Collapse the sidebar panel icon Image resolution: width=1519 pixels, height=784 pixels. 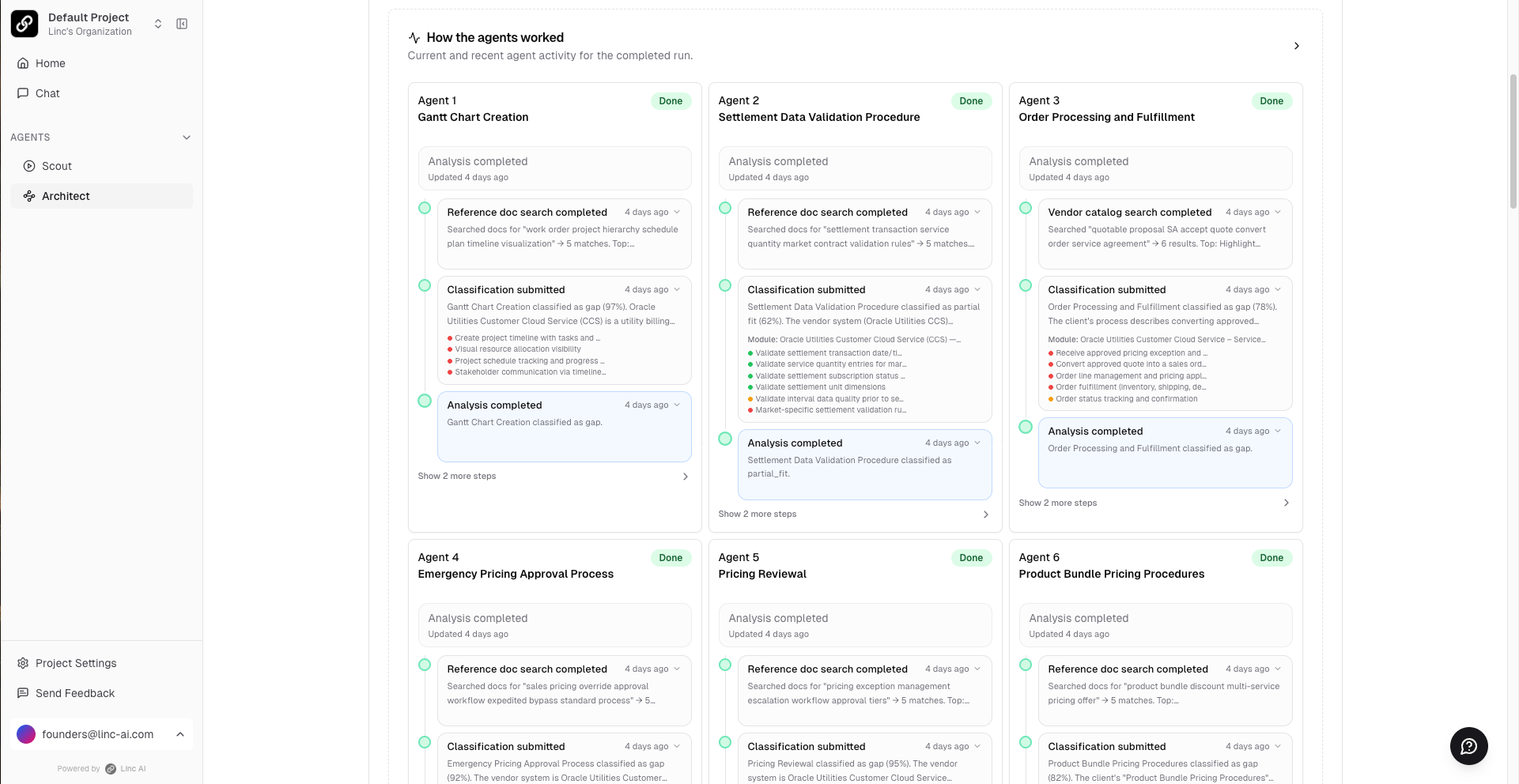point(182,24)
